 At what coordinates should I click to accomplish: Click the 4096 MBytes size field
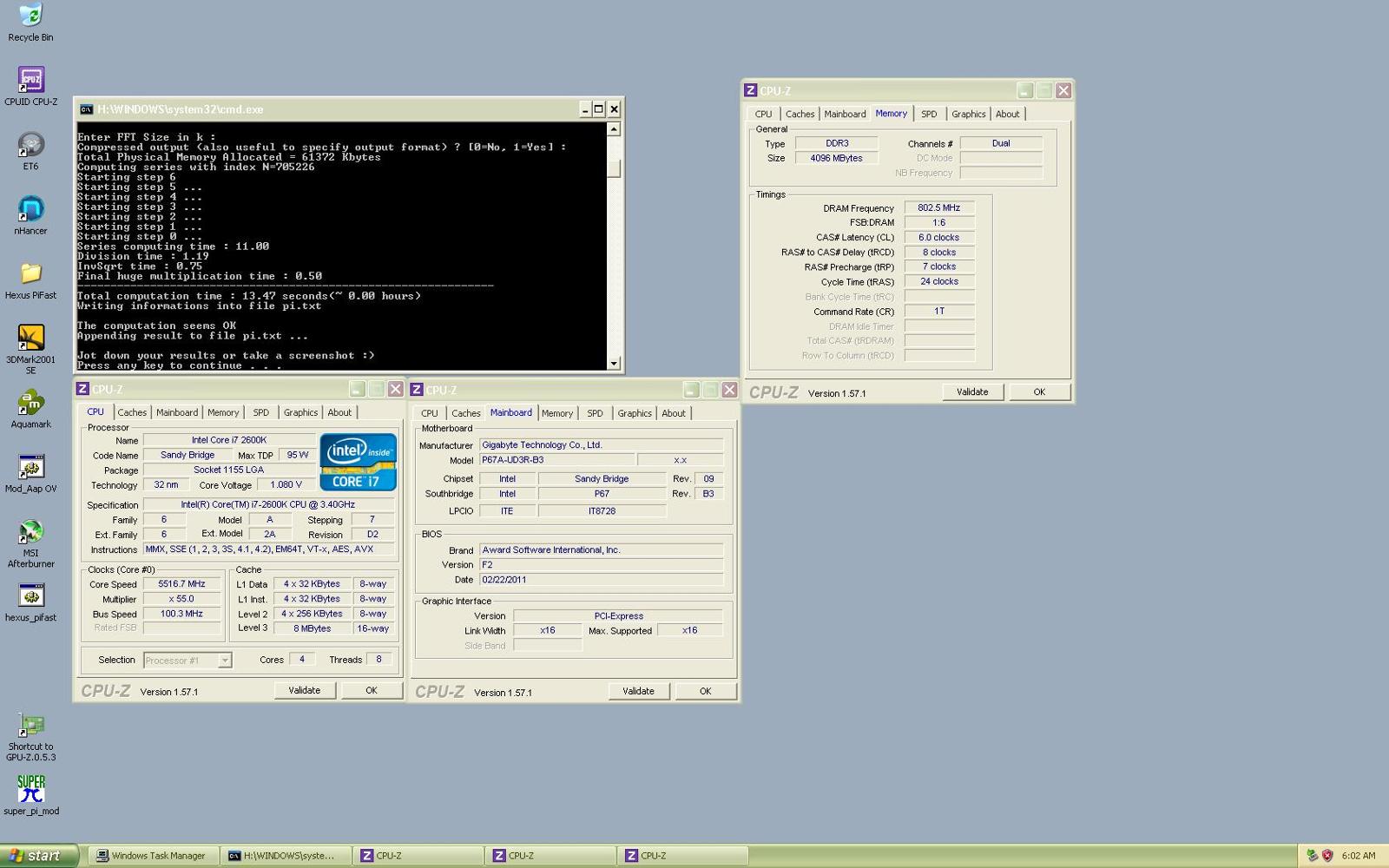[836, 158]
